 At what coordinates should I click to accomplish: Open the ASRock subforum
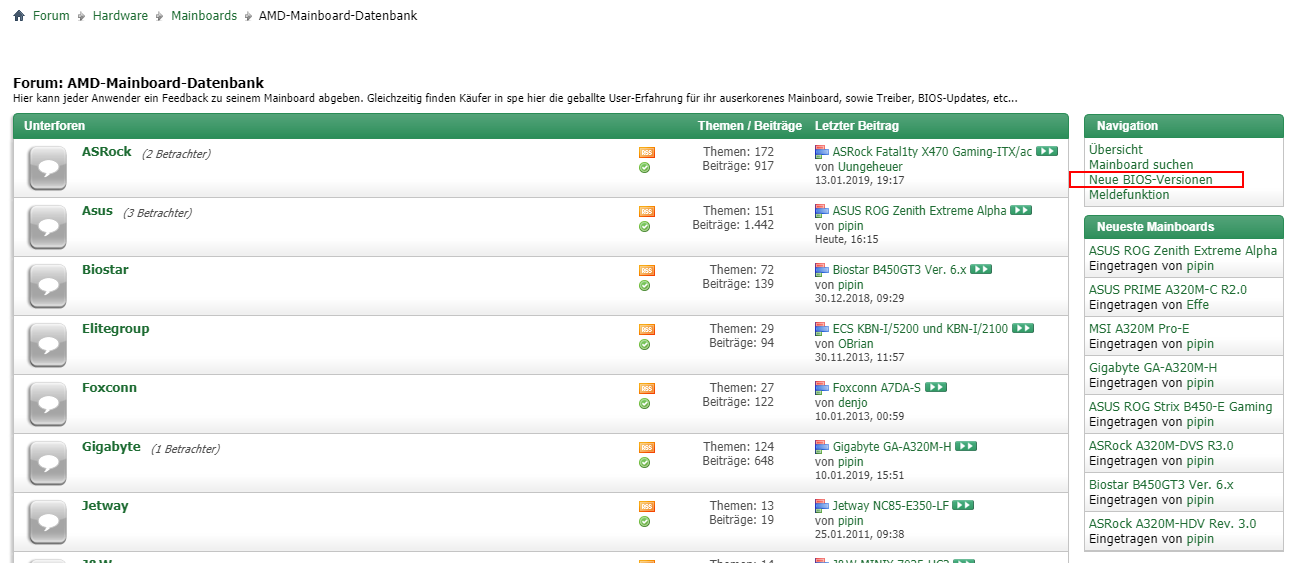click(107, 152)
